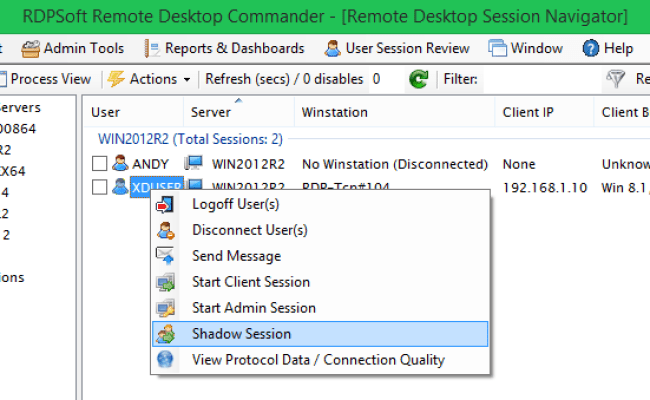The height and width of the screenshot is (400, 650).
Task: Click the Help question mark icon
Action: [x=590, y=48]
